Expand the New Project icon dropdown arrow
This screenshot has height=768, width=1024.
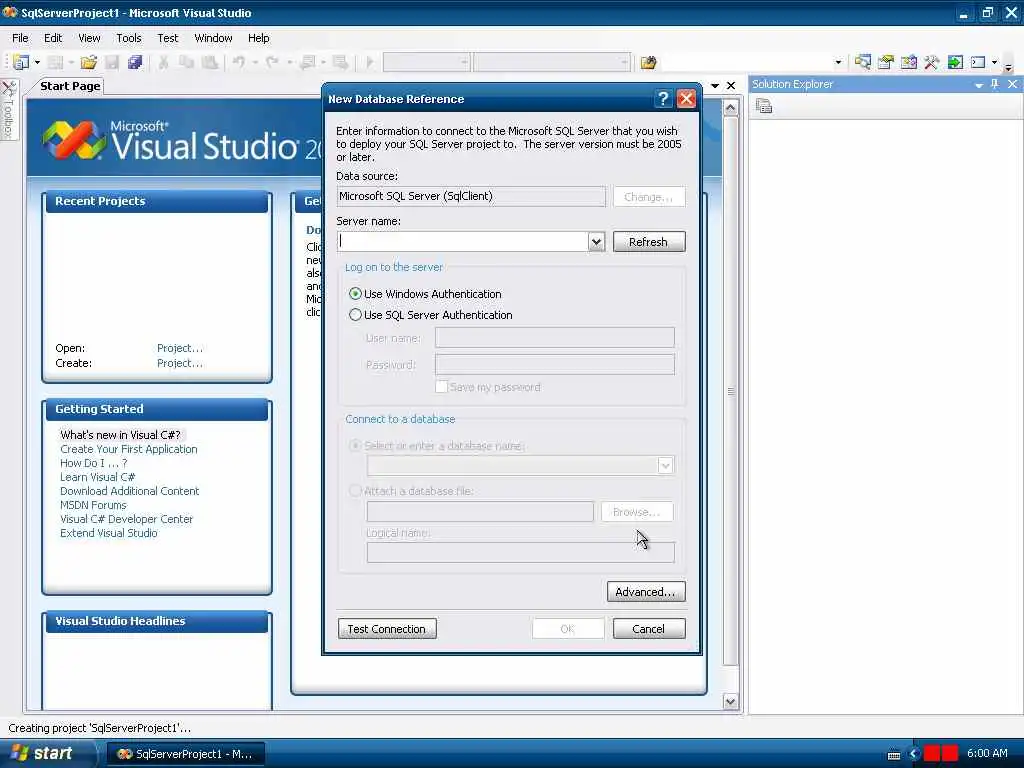click(x=37, y=62)
